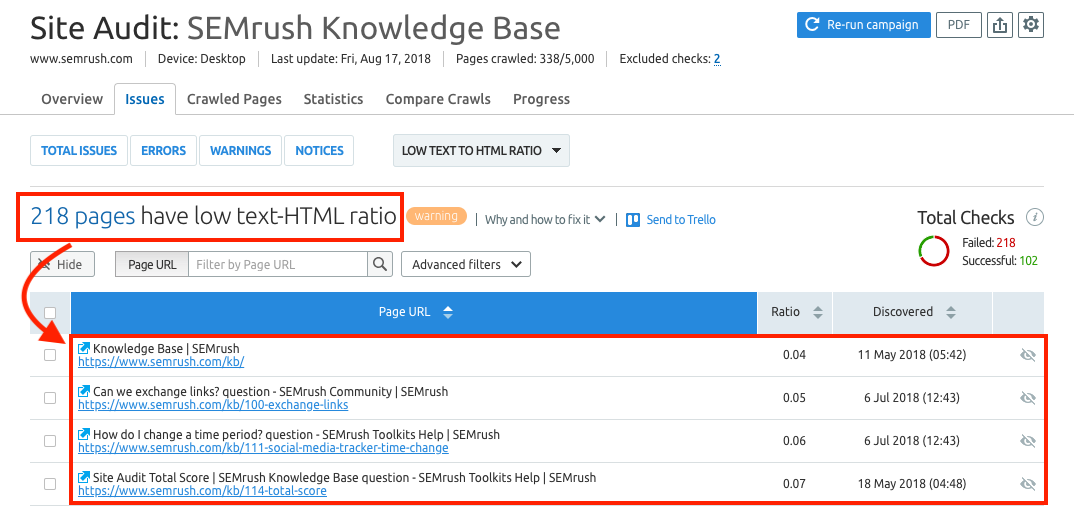Viewport: 1074px width, 511px height.
Task: Select the WARNINGS filter button
Action: 240,151
